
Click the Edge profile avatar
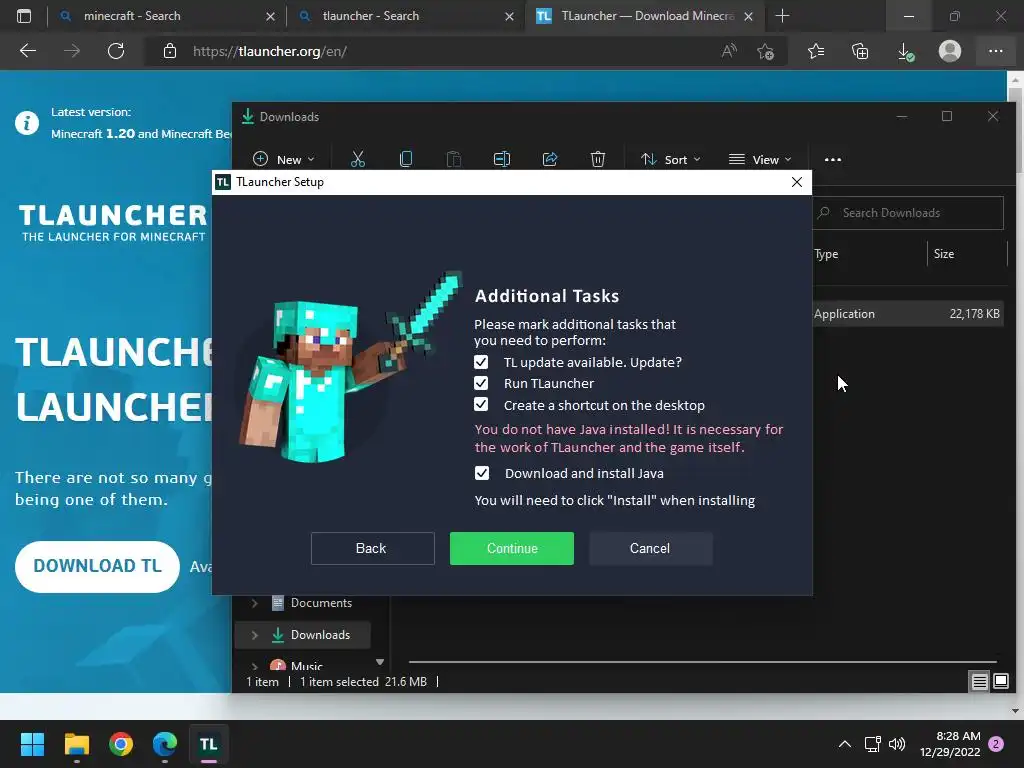(x=950, y=51)
